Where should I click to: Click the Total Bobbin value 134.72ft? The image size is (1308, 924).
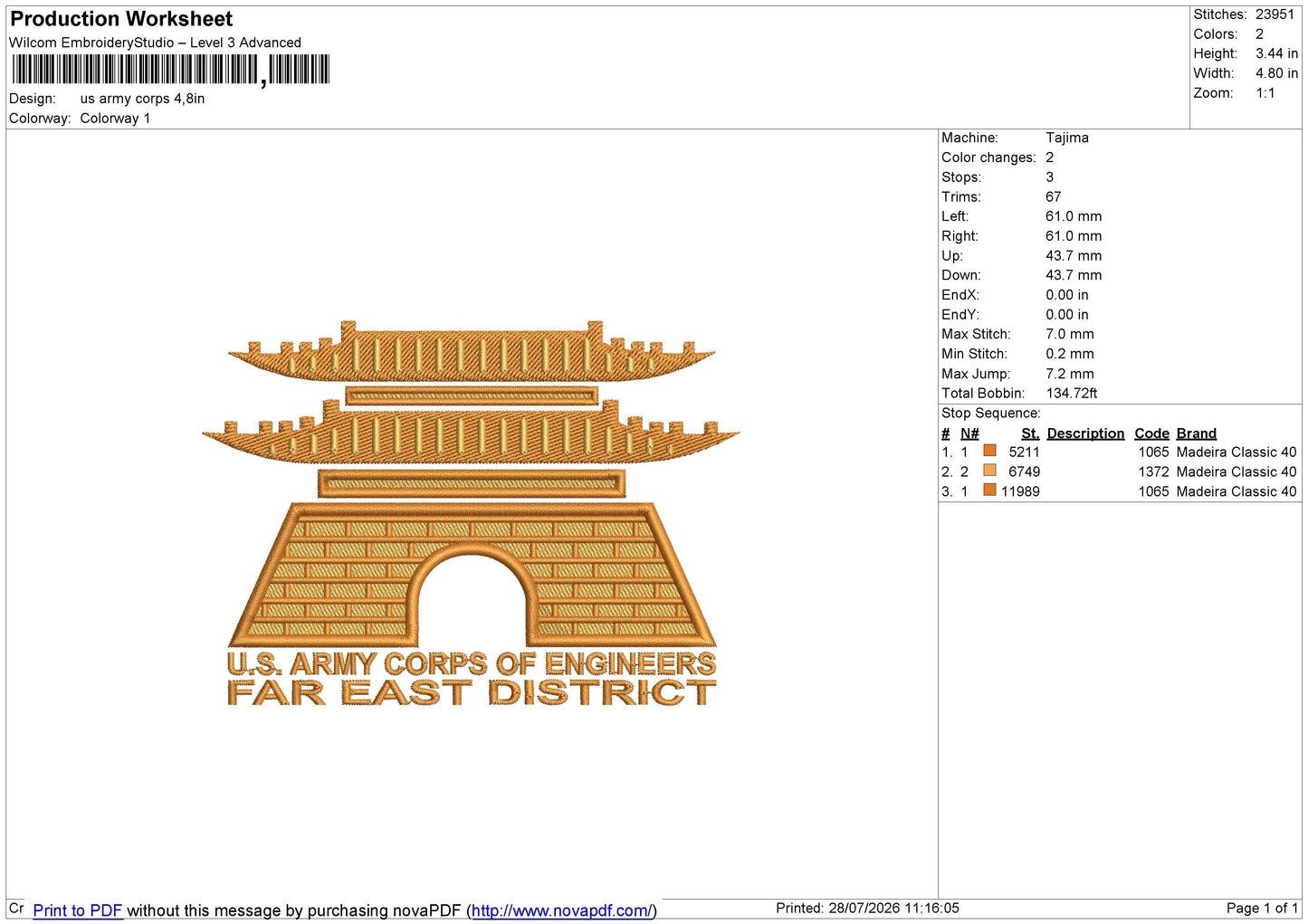coord(1072,393)
